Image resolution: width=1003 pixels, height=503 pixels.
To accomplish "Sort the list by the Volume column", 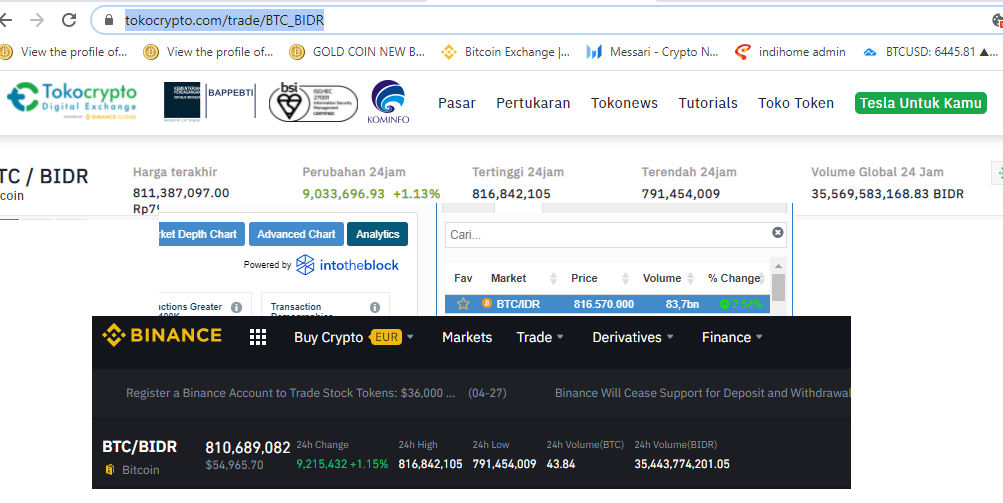I will pos(668,278).
